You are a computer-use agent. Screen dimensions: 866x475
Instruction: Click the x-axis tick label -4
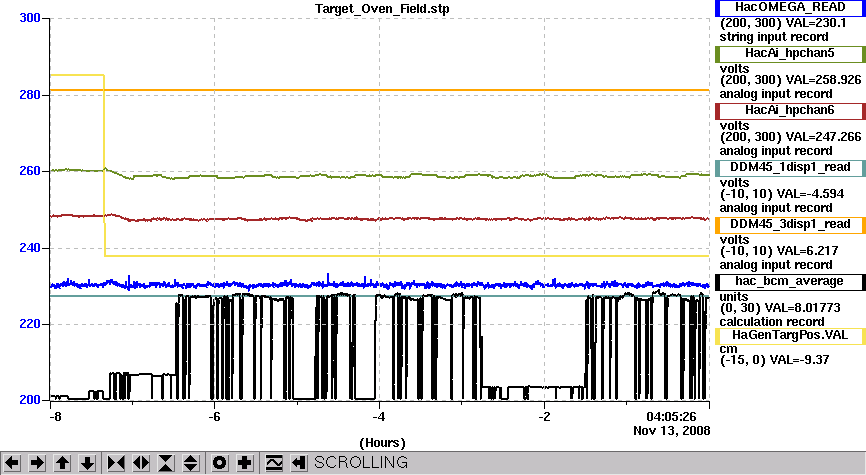pos(378,416)
